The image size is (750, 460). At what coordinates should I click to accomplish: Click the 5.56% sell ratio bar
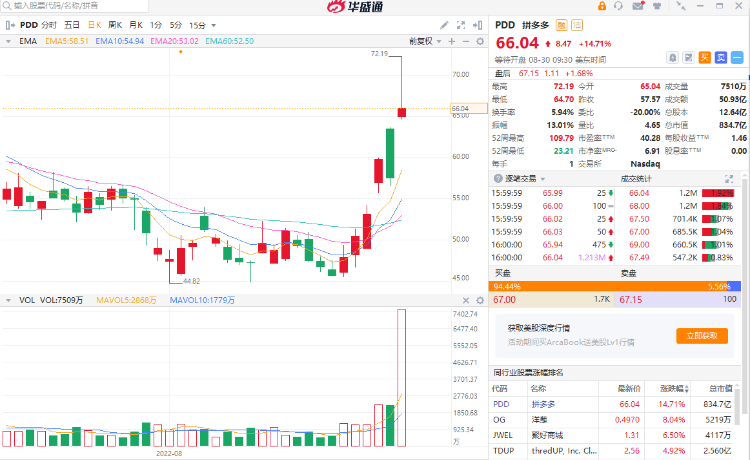coord(734,286)
